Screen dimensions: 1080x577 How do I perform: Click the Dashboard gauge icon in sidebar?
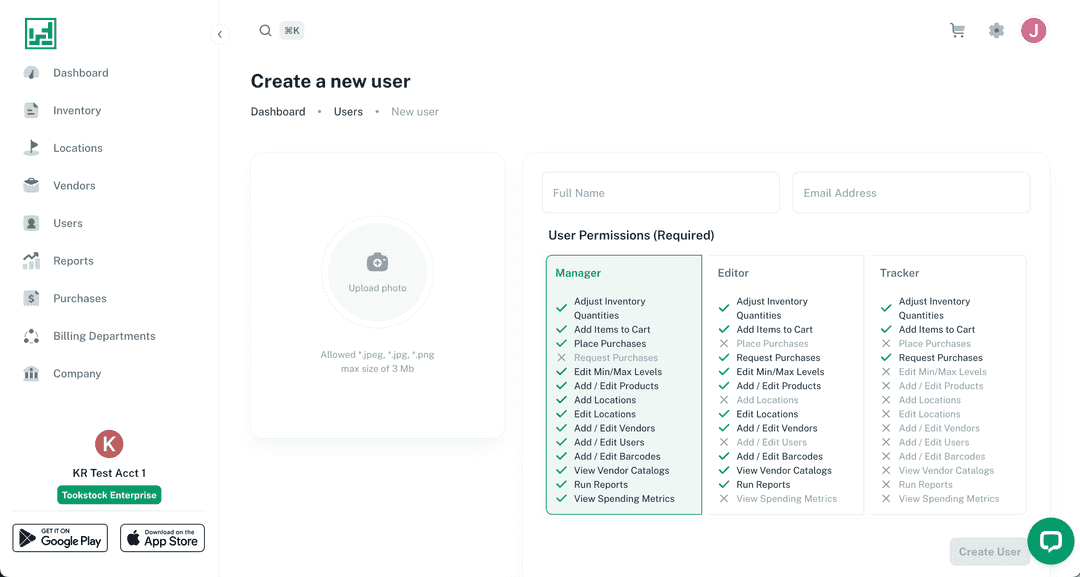32,73
